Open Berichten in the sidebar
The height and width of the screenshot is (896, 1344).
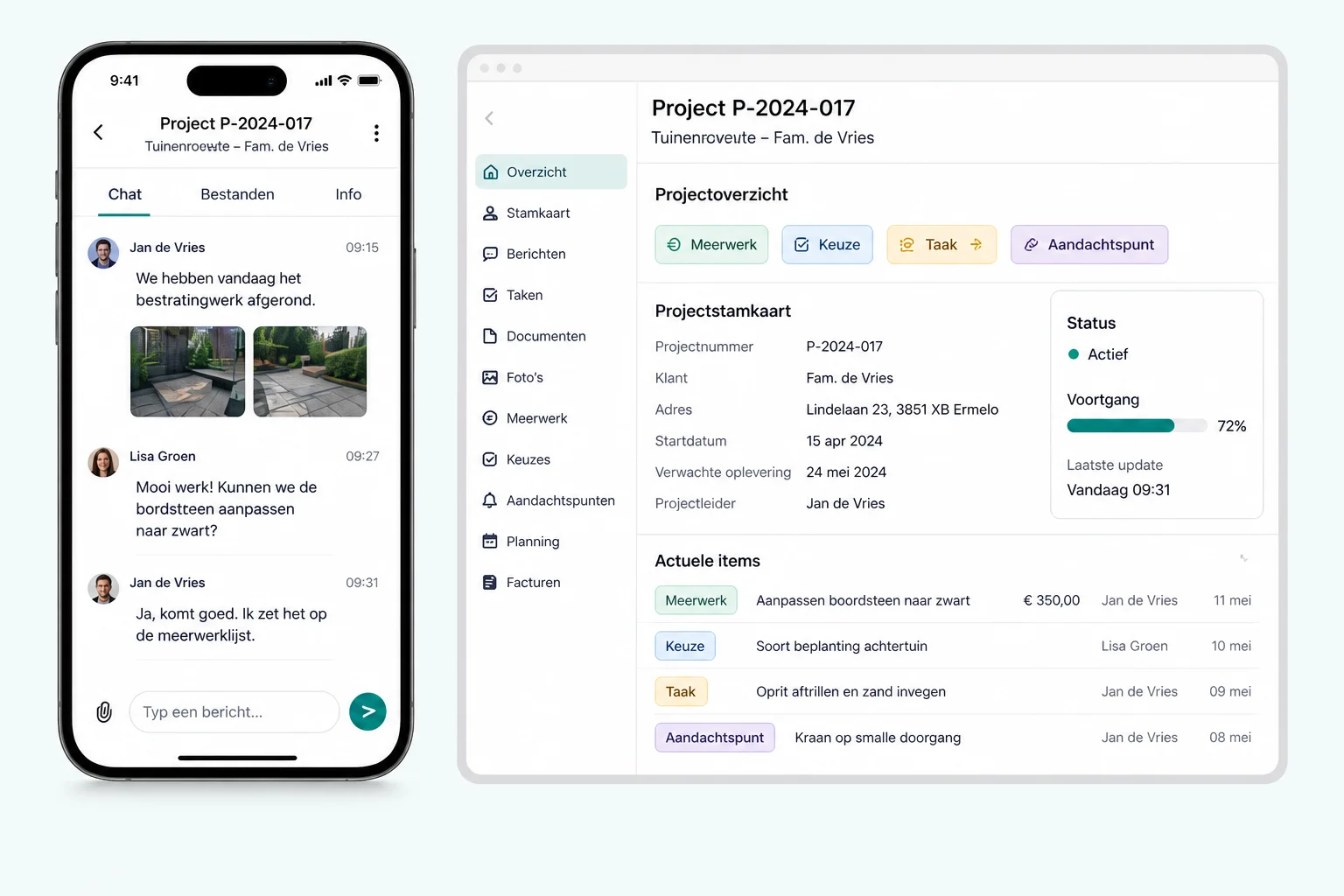coord(551,254)
